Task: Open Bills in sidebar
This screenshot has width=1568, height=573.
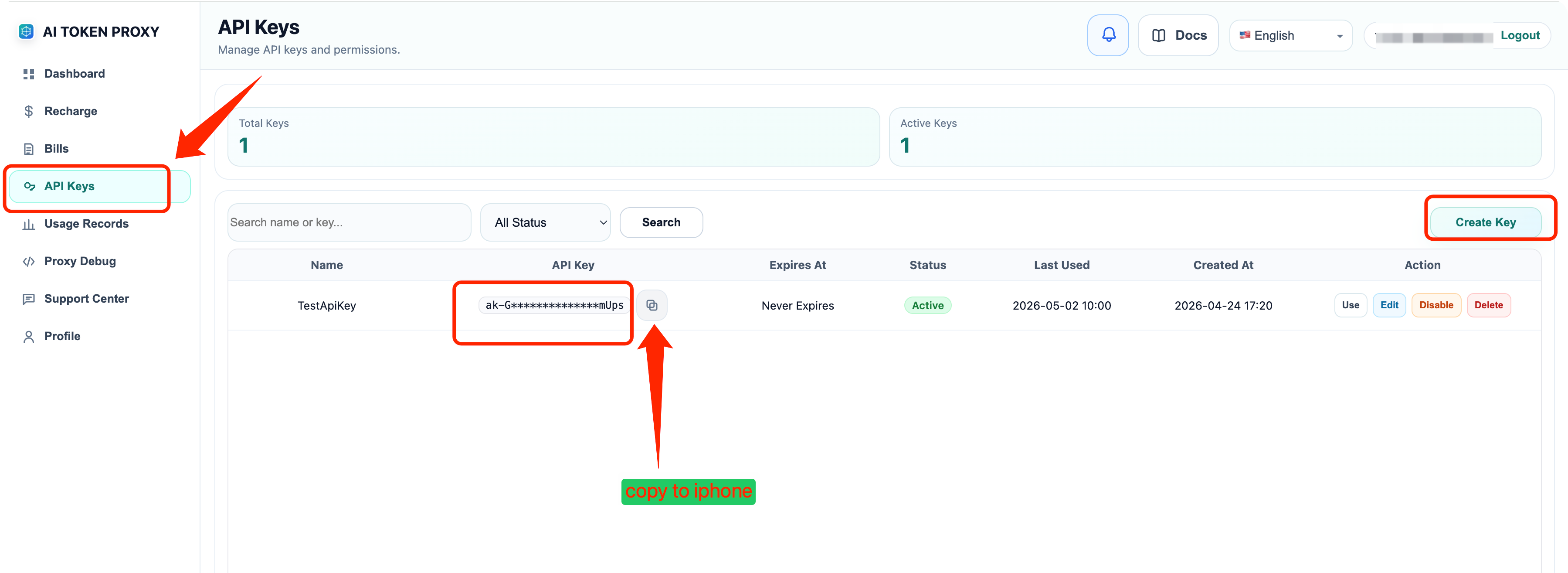Action: (57, 149)
